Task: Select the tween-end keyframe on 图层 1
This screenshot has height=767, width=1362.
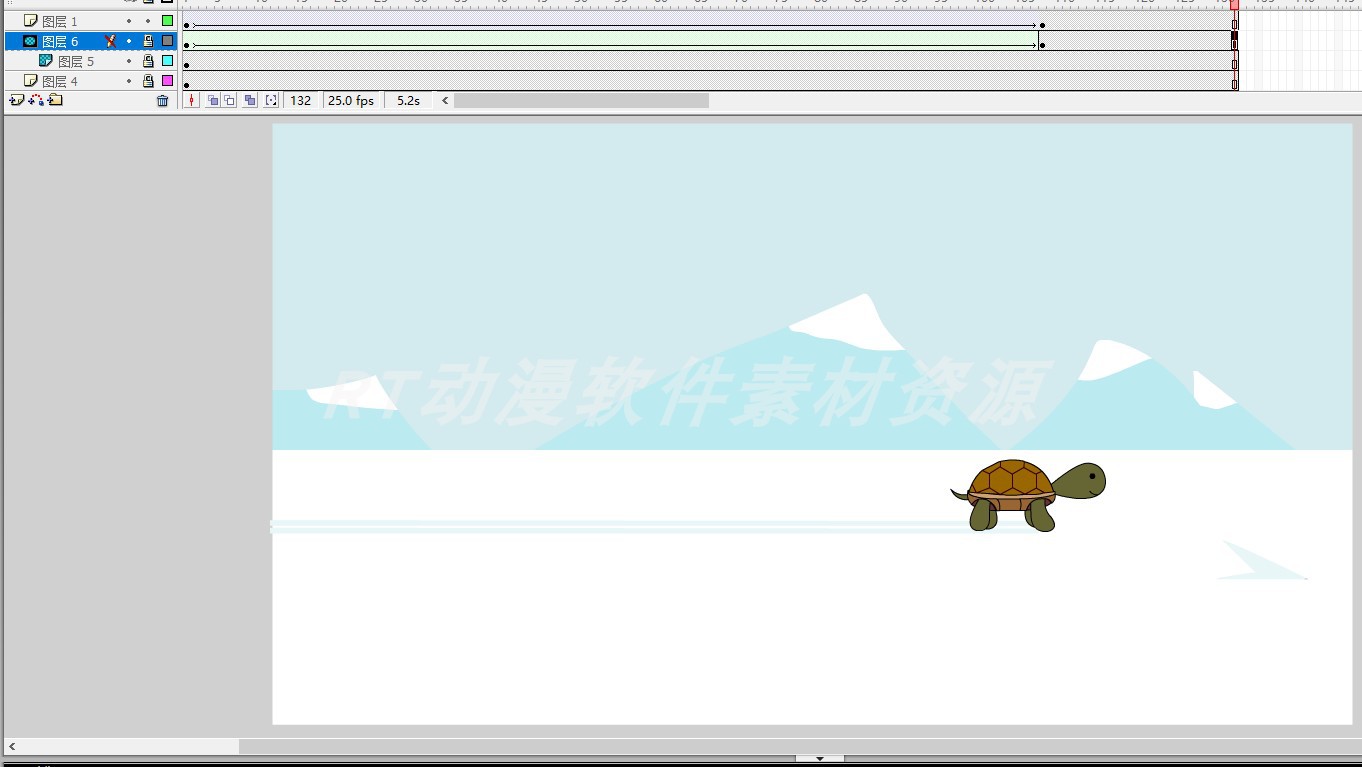Action: pyautogui.click(x=1042, y=25)
